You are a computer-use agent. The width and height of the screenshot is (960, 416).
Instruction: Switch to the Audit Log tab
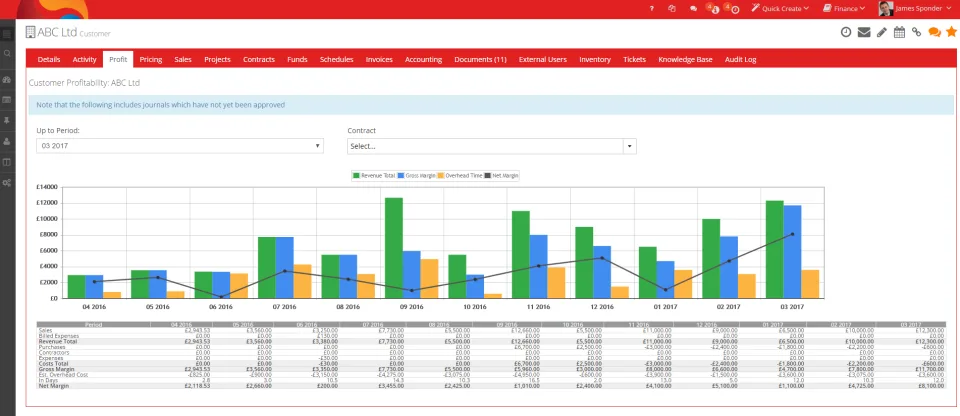740,59
